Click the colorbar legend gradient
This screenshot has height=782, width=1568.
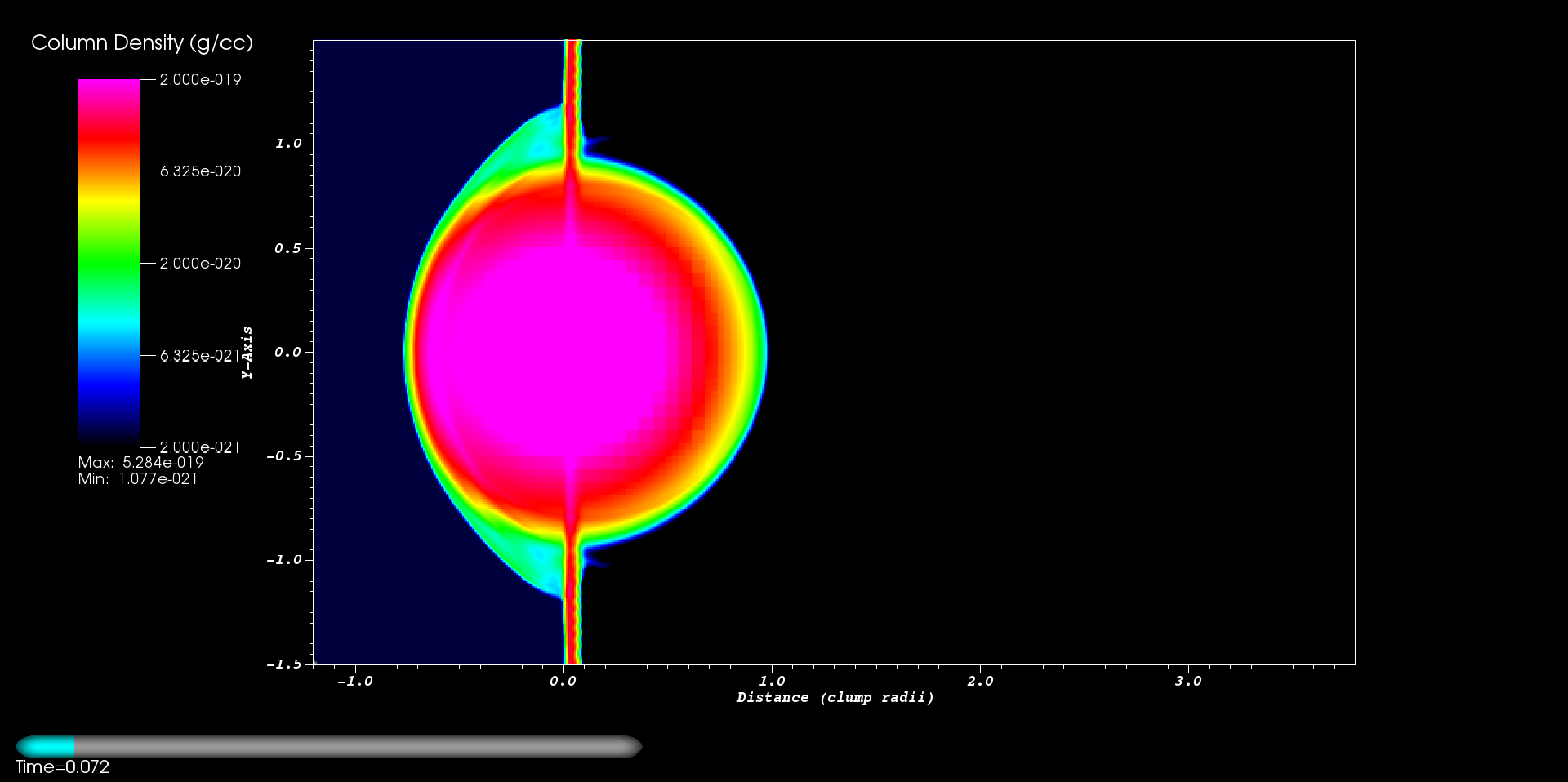[x=109, y=263]
